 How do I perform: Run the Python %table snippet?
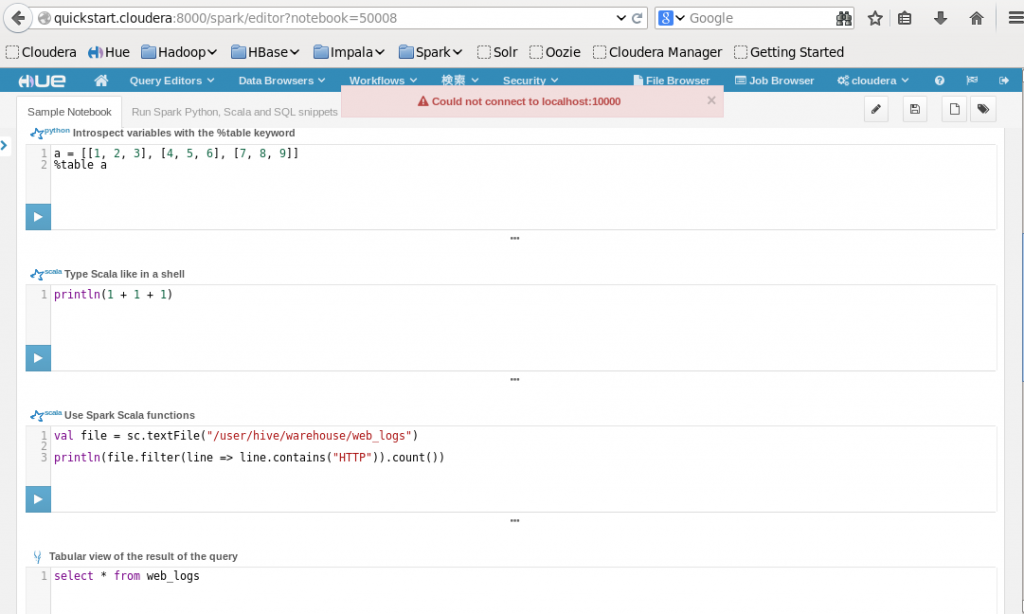38,217
